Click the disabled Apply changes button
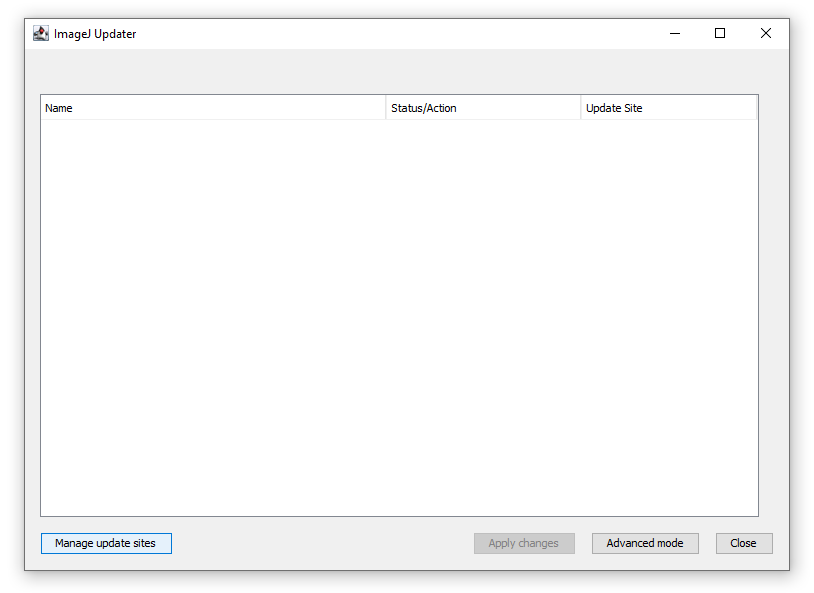The image size is (814, 593). 524,543
